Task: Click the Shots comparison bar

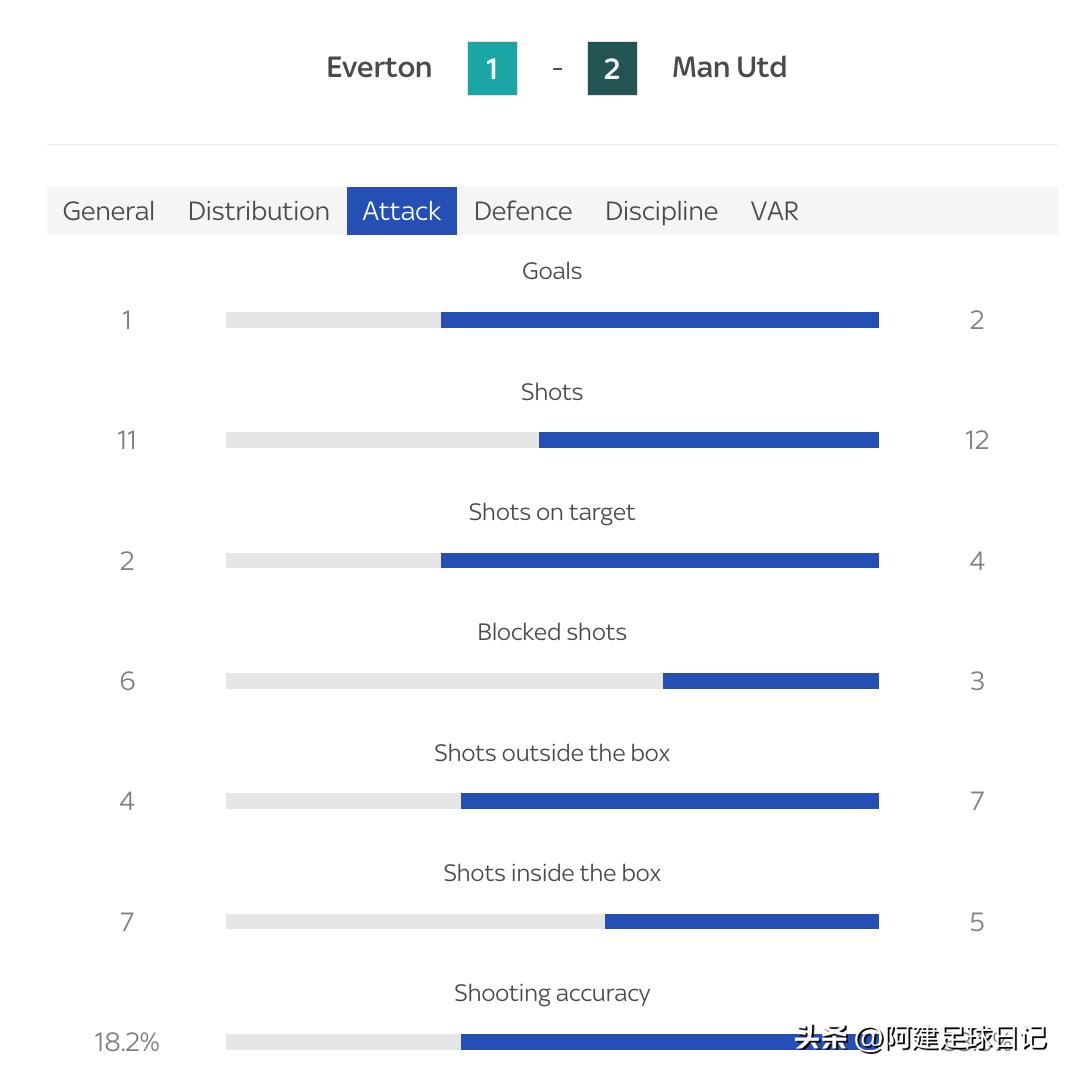Action: pyautogui.click(x=552, y=440)
